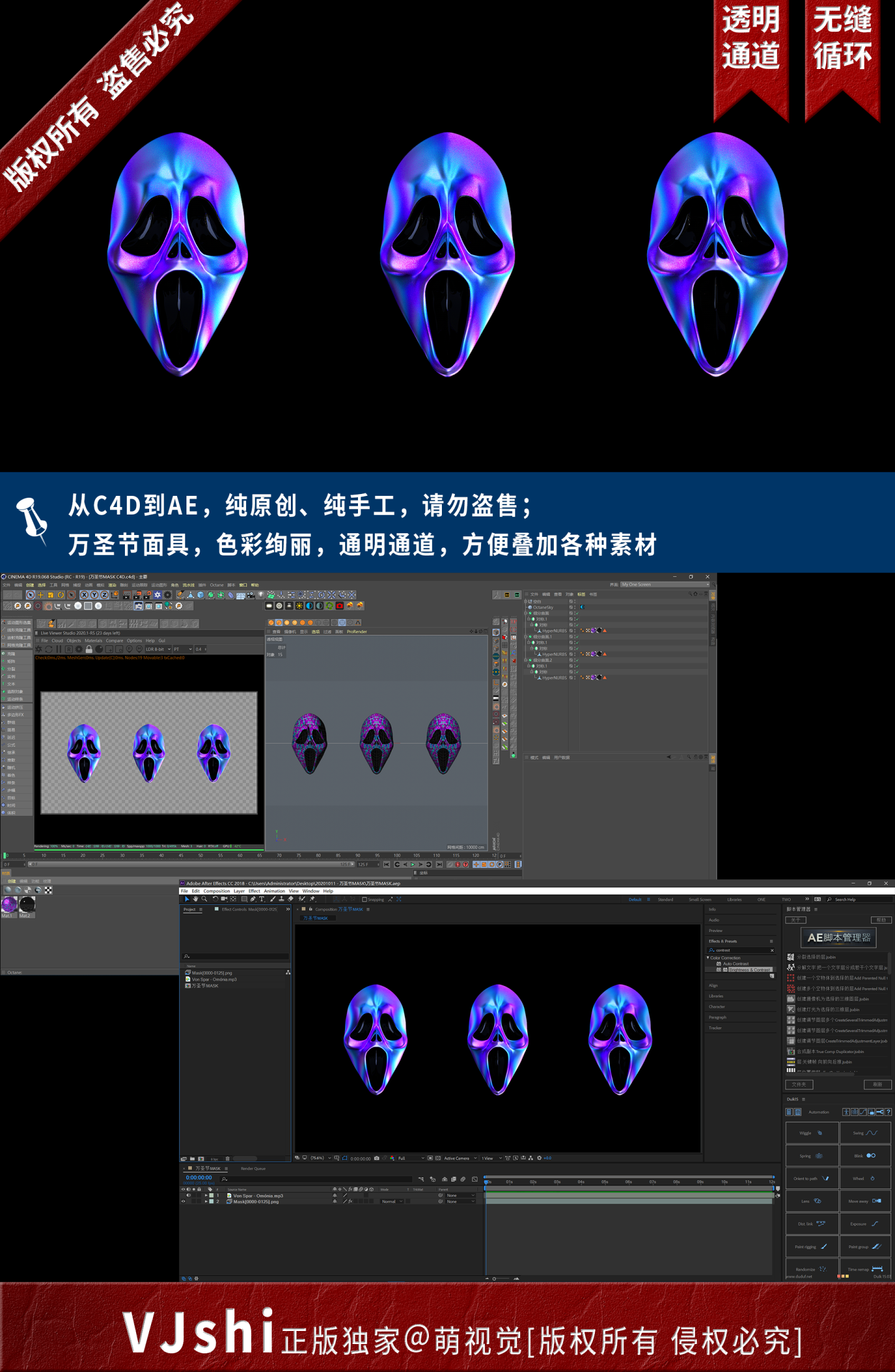Click the Duik Time remap button
This screenshot has height=1372, width=895.
point(865,1269)
